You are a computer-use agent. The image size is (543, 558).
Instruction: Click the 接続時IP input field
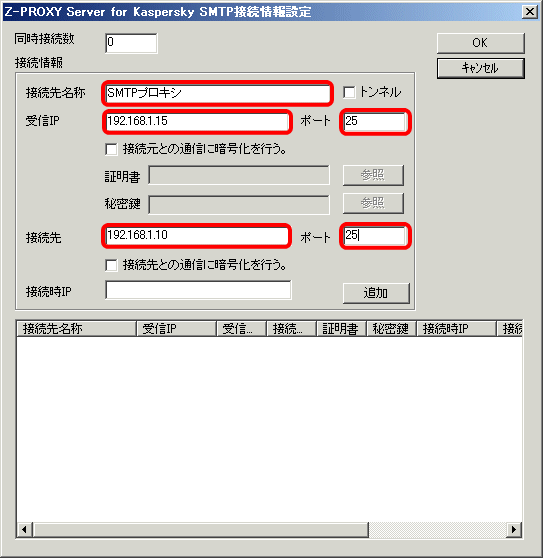tap(198, 290)
